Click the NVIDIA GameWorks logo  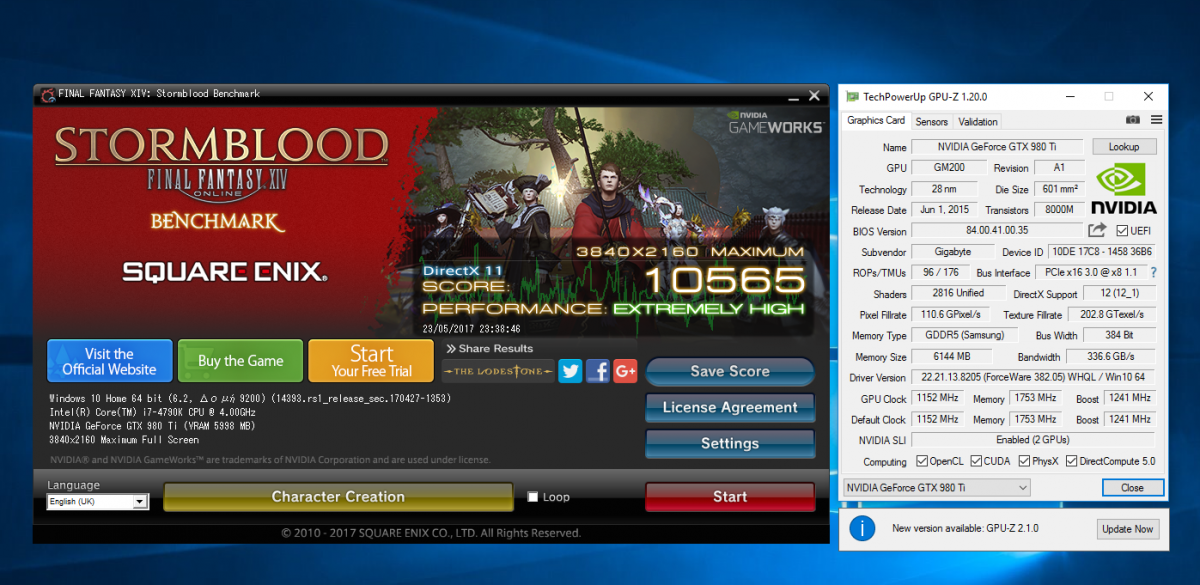click(x=776, y=123)
